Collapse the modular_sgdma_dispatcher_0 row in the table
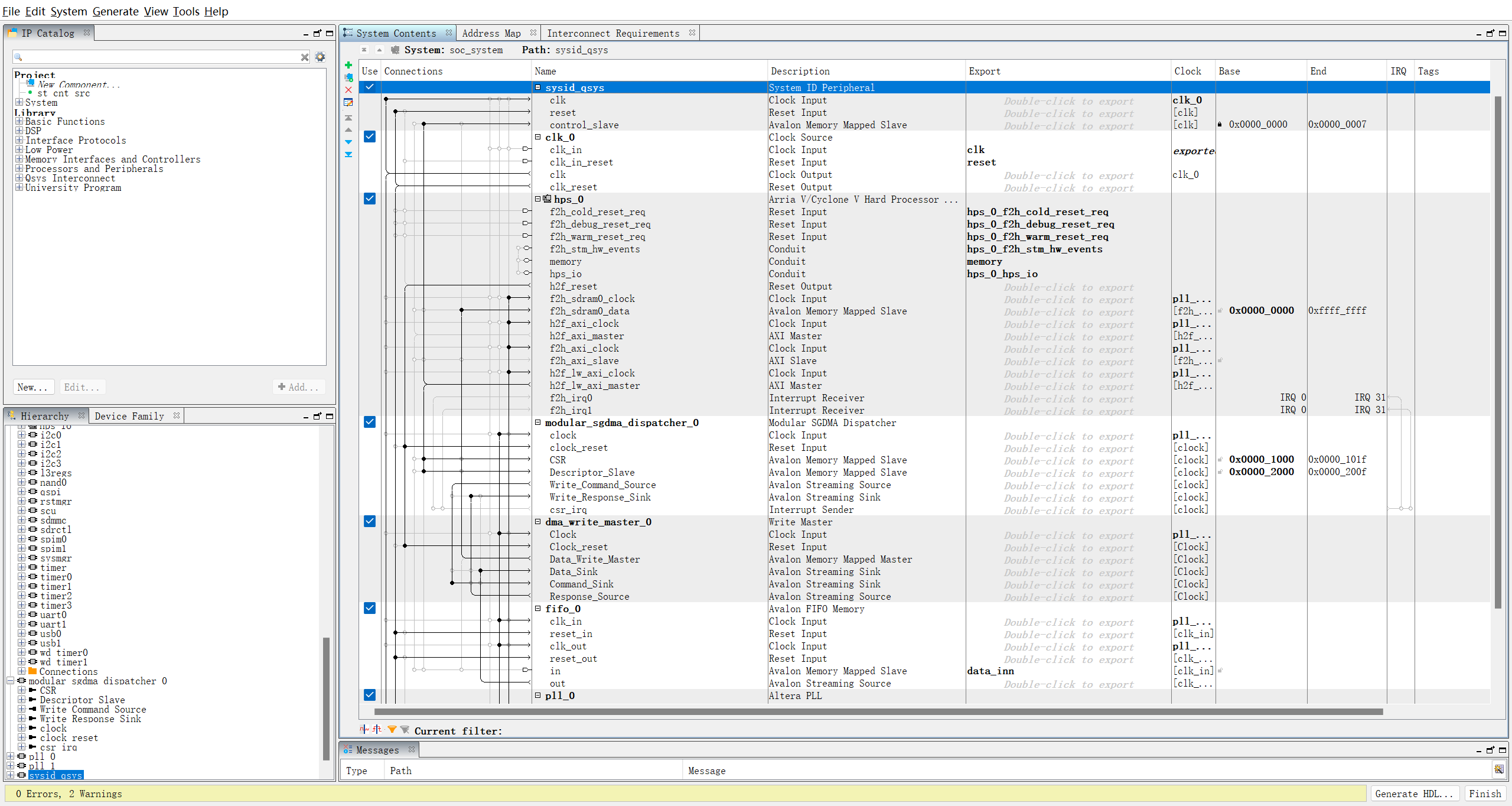Image resolution: width=1512 pixels, height=806 pixels. click(538, 422)
